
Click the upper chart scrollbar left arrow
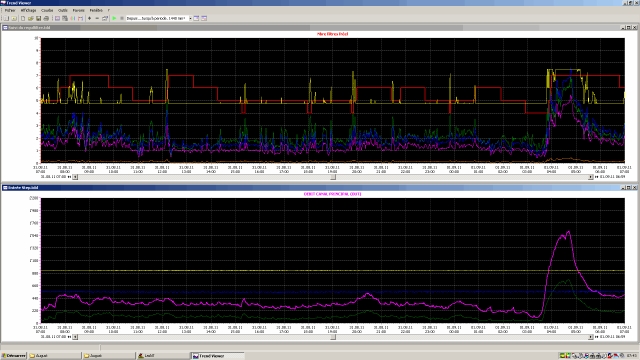coord(75,177)
